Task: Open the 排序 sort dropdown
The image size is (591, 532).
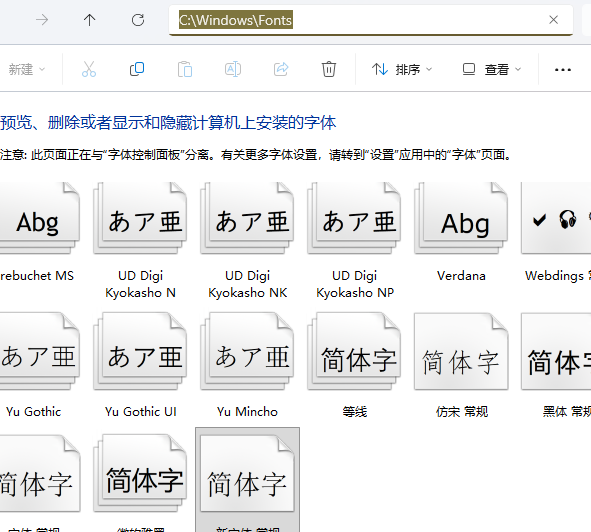Action: (x=402, y=69)
